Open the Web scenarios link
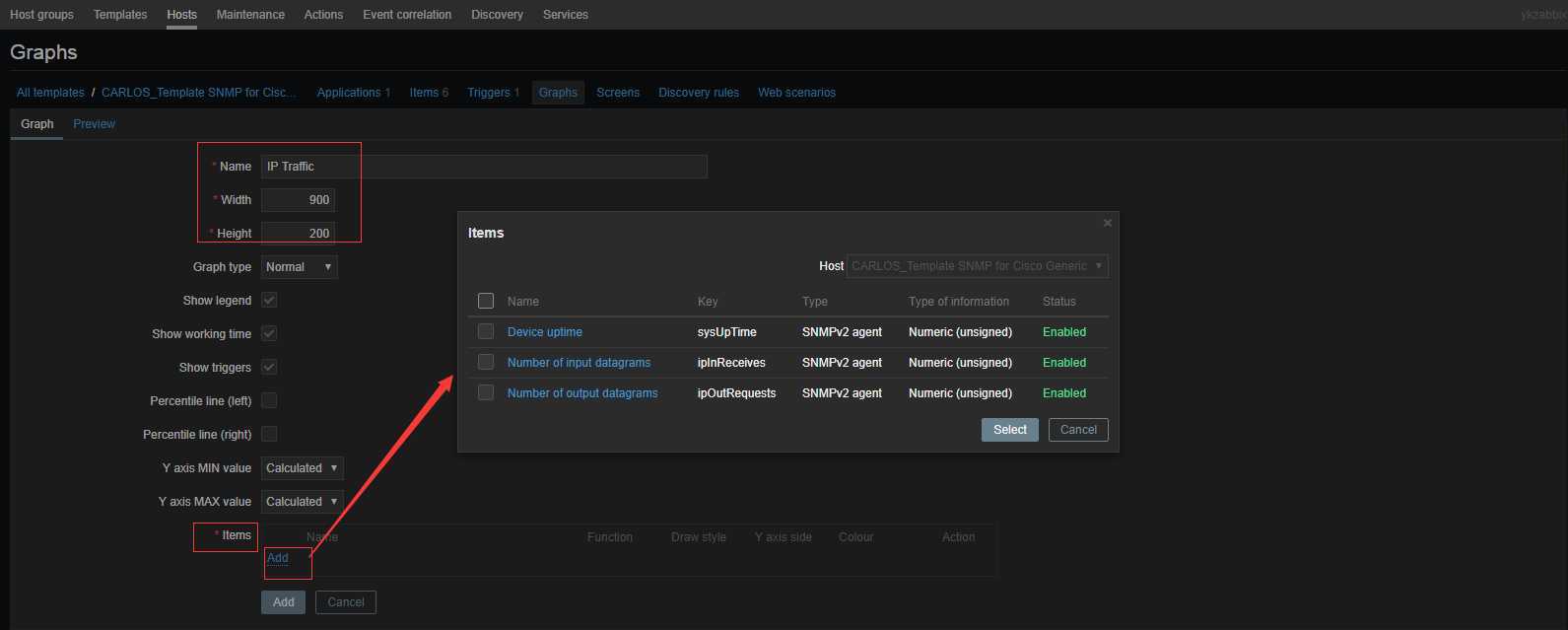 click(x=796, y=92)
